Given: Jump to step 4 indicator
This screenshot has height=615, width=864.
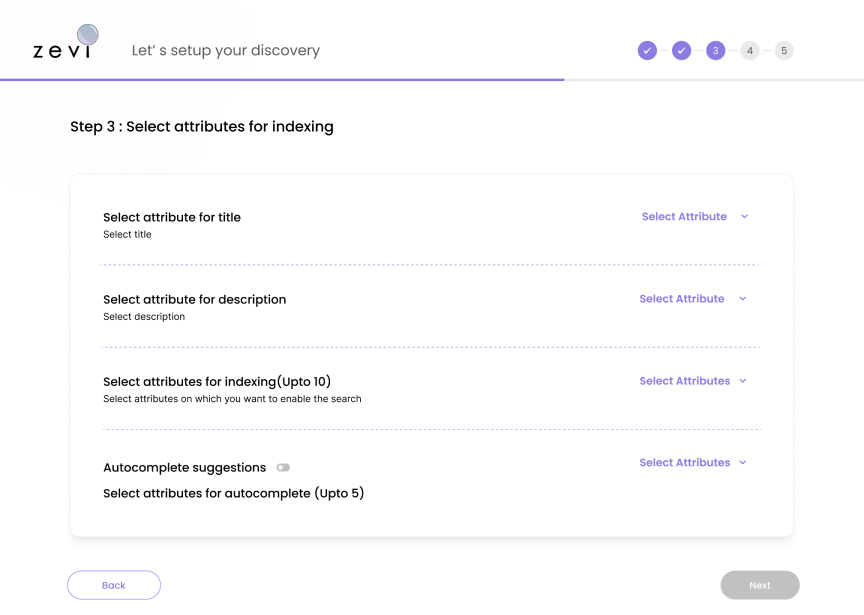Looking at the screenshot, I should tap(750, 50).
